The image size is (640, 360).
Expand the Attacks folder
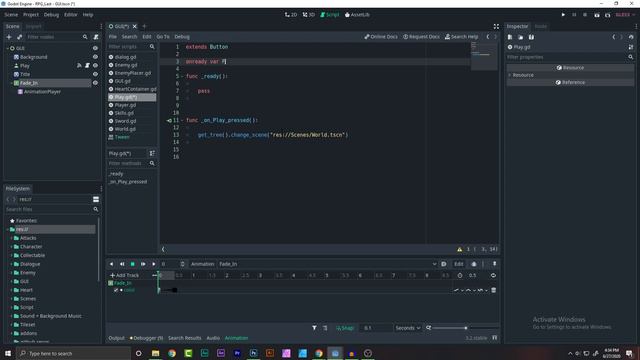[11, 238]
